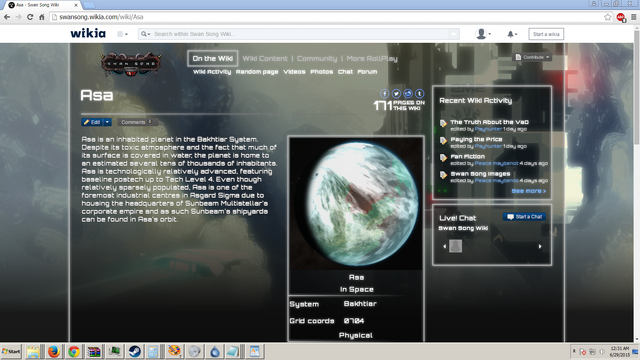Open the Chrome menu button
640x360 pixels.
(x=633, y=17)
